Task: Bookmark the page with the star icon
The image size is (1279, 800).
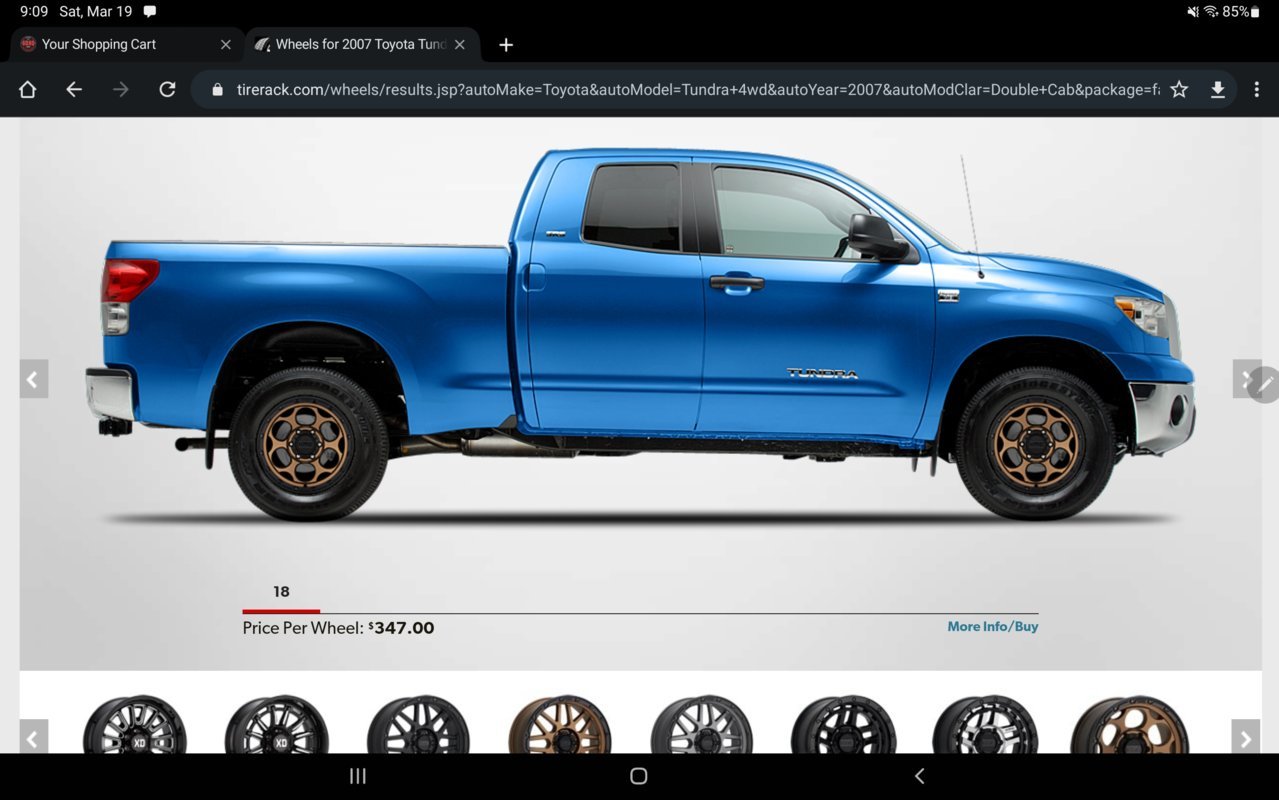Action: pyautogui.click(x=1179, y=89)
